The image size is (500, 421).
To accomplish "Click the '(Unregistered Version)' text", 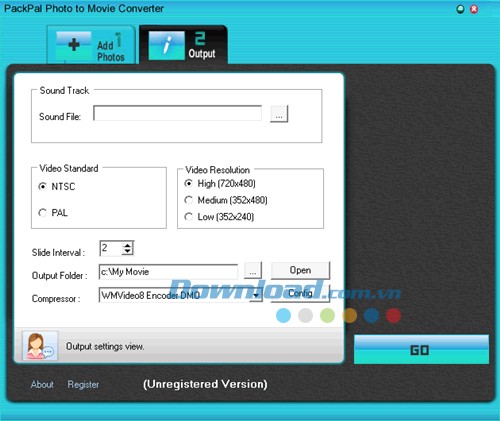I will coord(205,384).
